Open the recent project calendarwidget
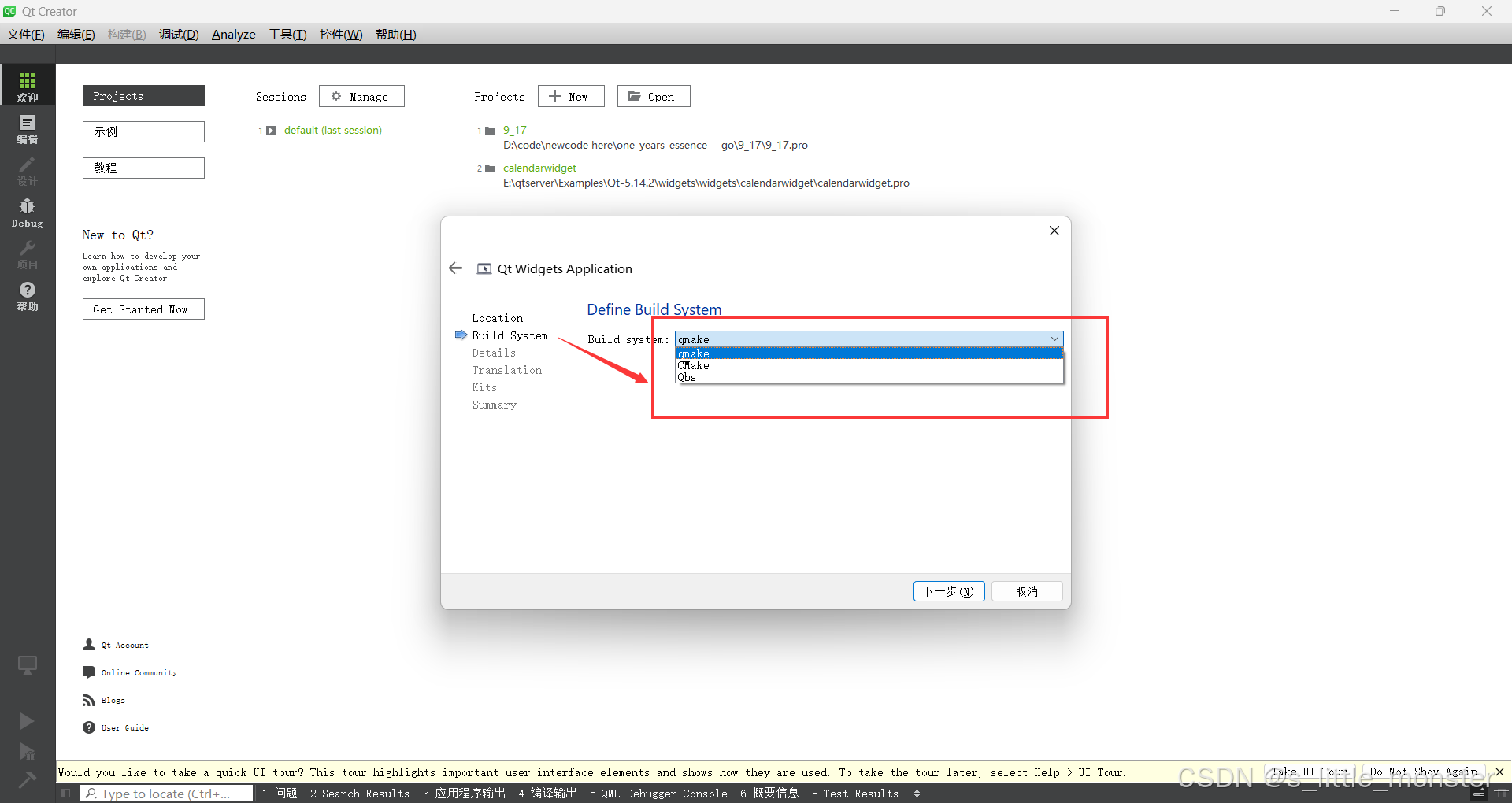 [x=540, y=168]
